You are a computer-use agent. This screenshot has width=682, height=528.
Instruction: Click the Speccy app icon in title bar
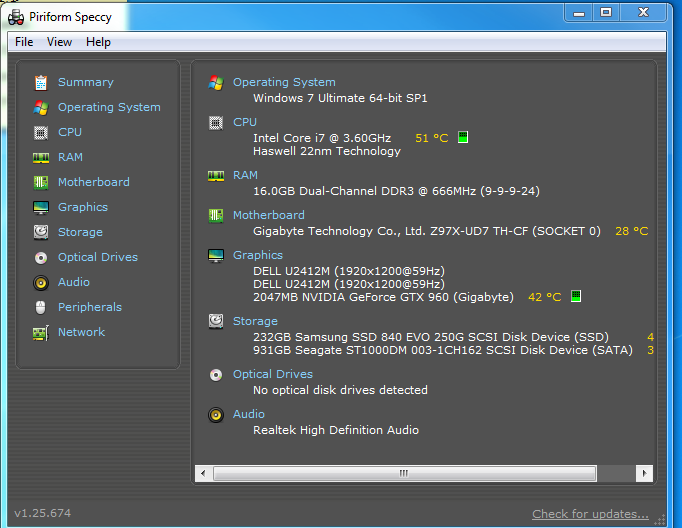16,17
